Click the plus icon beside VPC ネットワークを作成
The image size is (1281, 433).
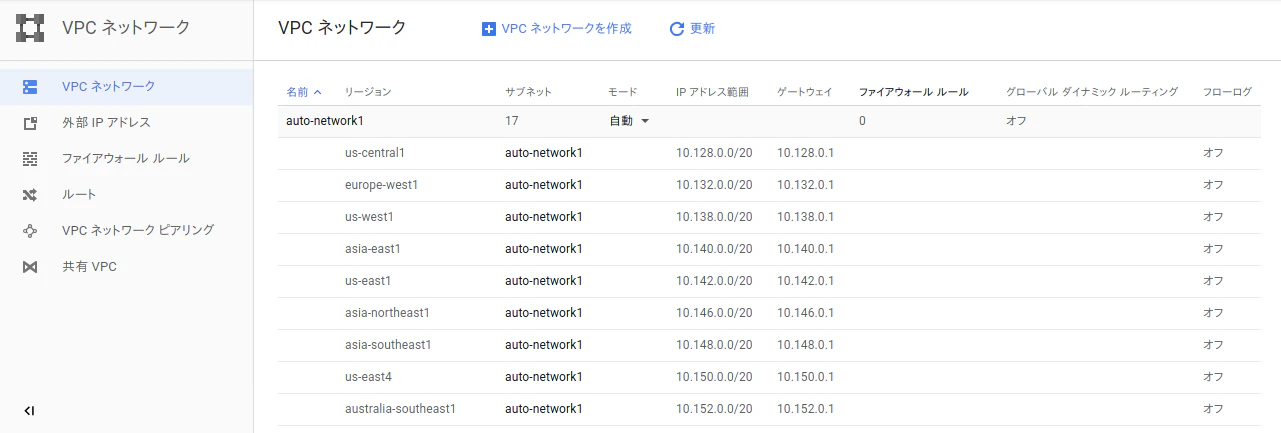(489, 29)
